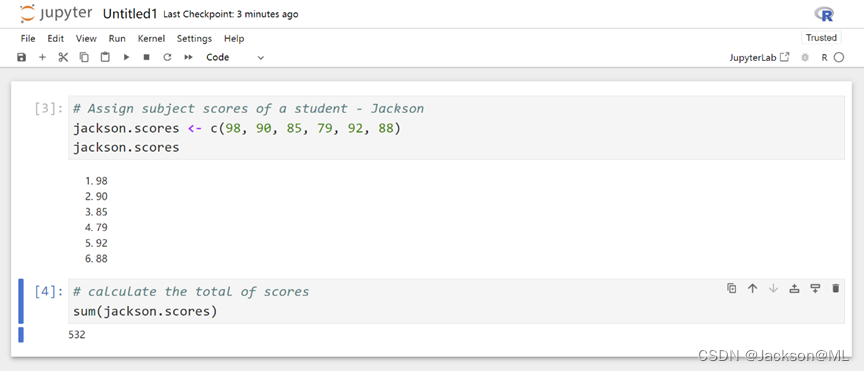This screenshot has width=864, height=371.
Task: Copy selected cell using the toolbar copy icon
Action: coord(84,57)
